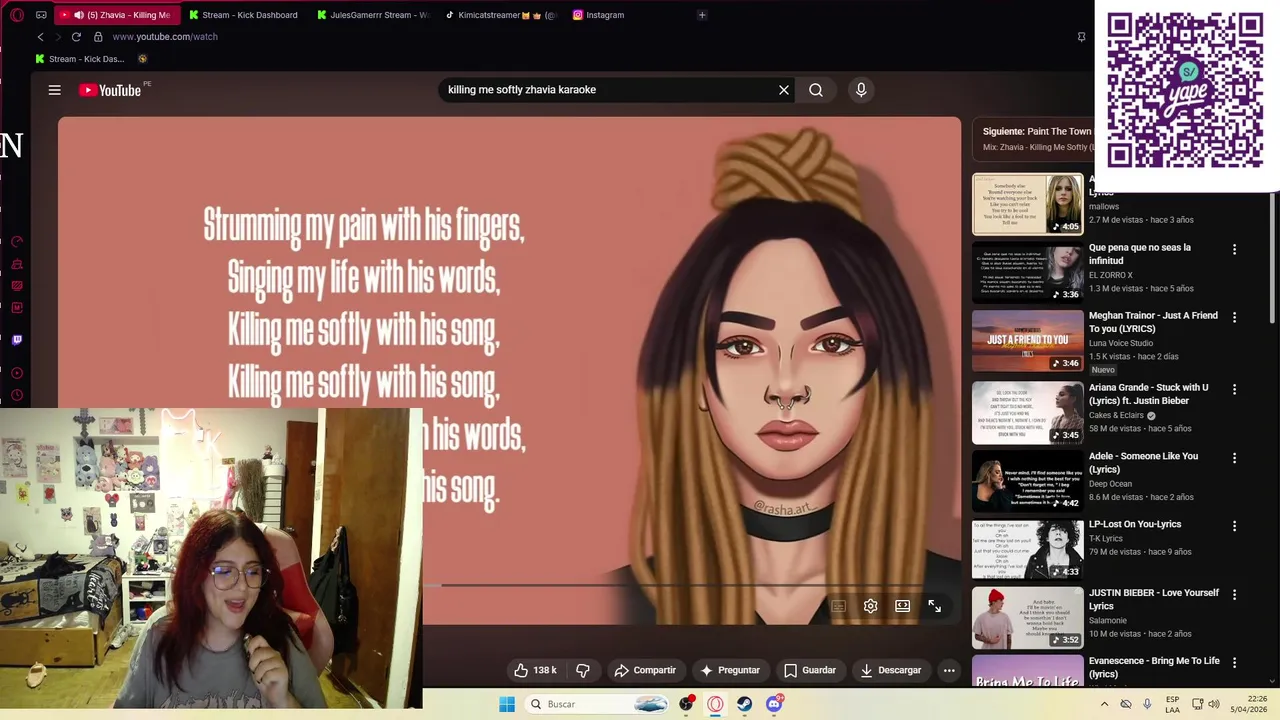Show hidden icons chevron in system tray
1280x720 pixels.
(x=1104, y=704)
